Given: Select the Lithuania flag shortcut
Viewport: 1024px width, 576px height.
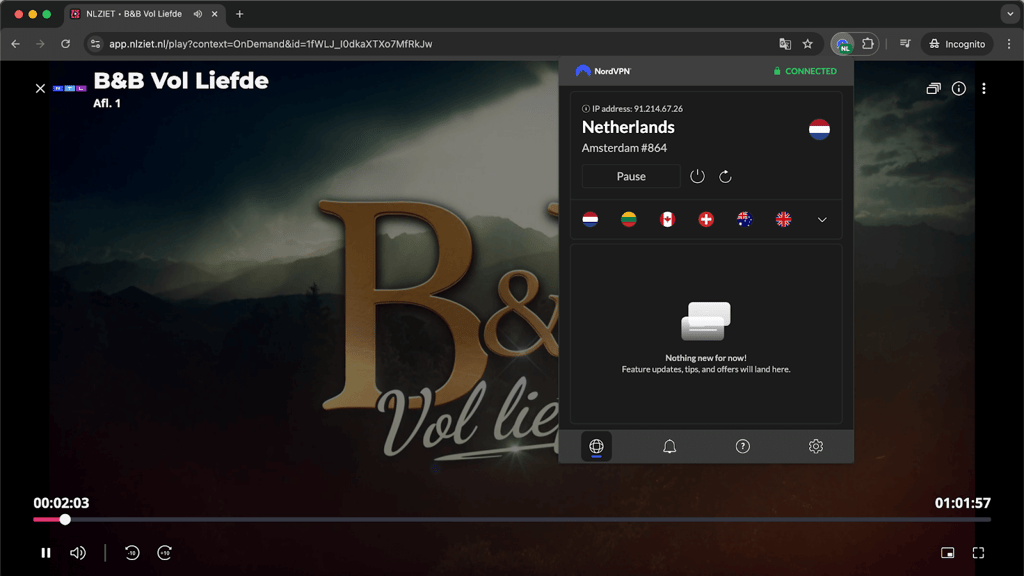Looking at the screenshot, I should click(x=629, y=219).
